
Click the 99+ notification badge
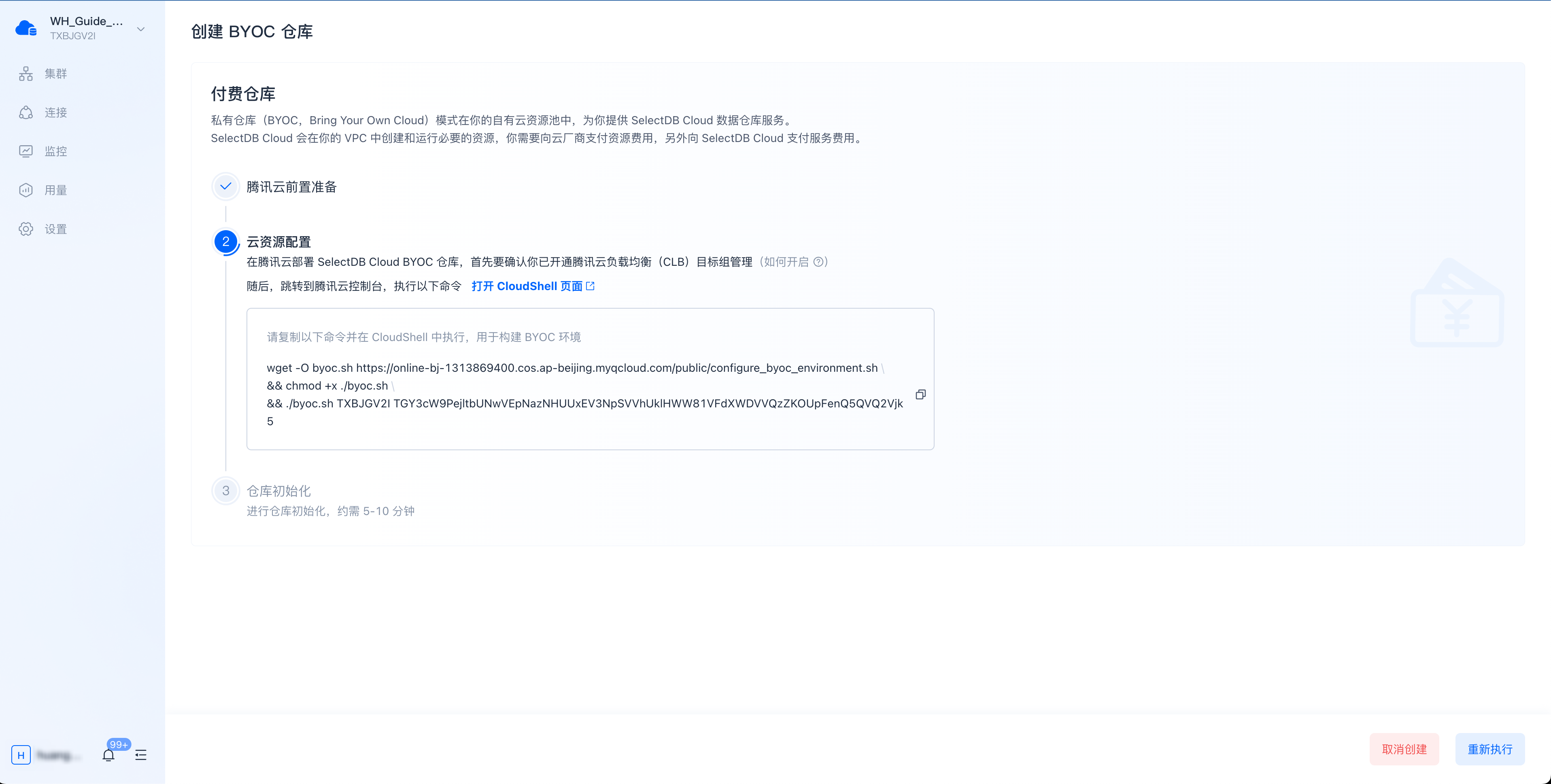coord(119,745)
